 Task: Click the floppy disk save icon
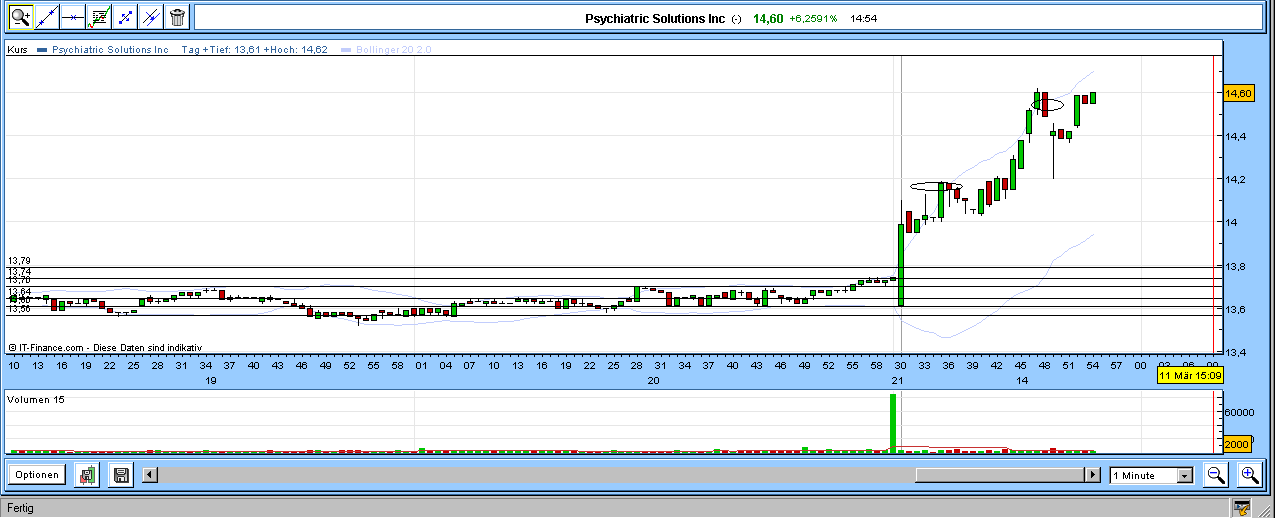(121, 475)
